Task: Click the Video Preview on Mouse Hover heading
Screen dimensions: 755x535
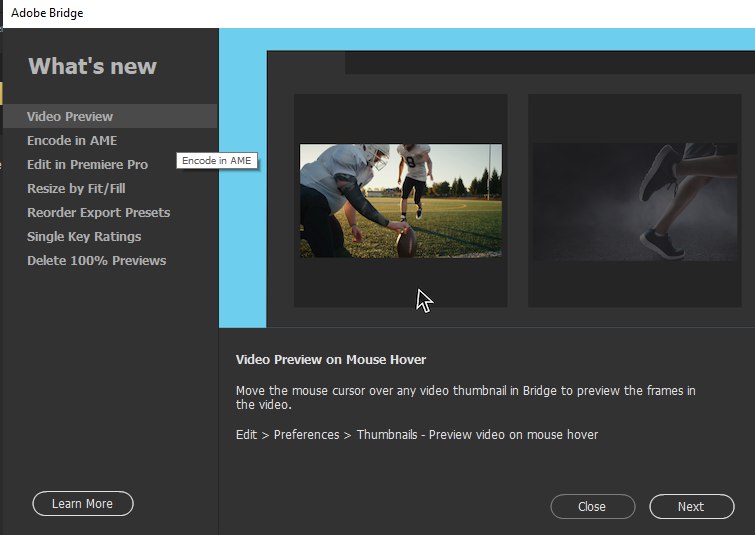Action: coord(331,360)
